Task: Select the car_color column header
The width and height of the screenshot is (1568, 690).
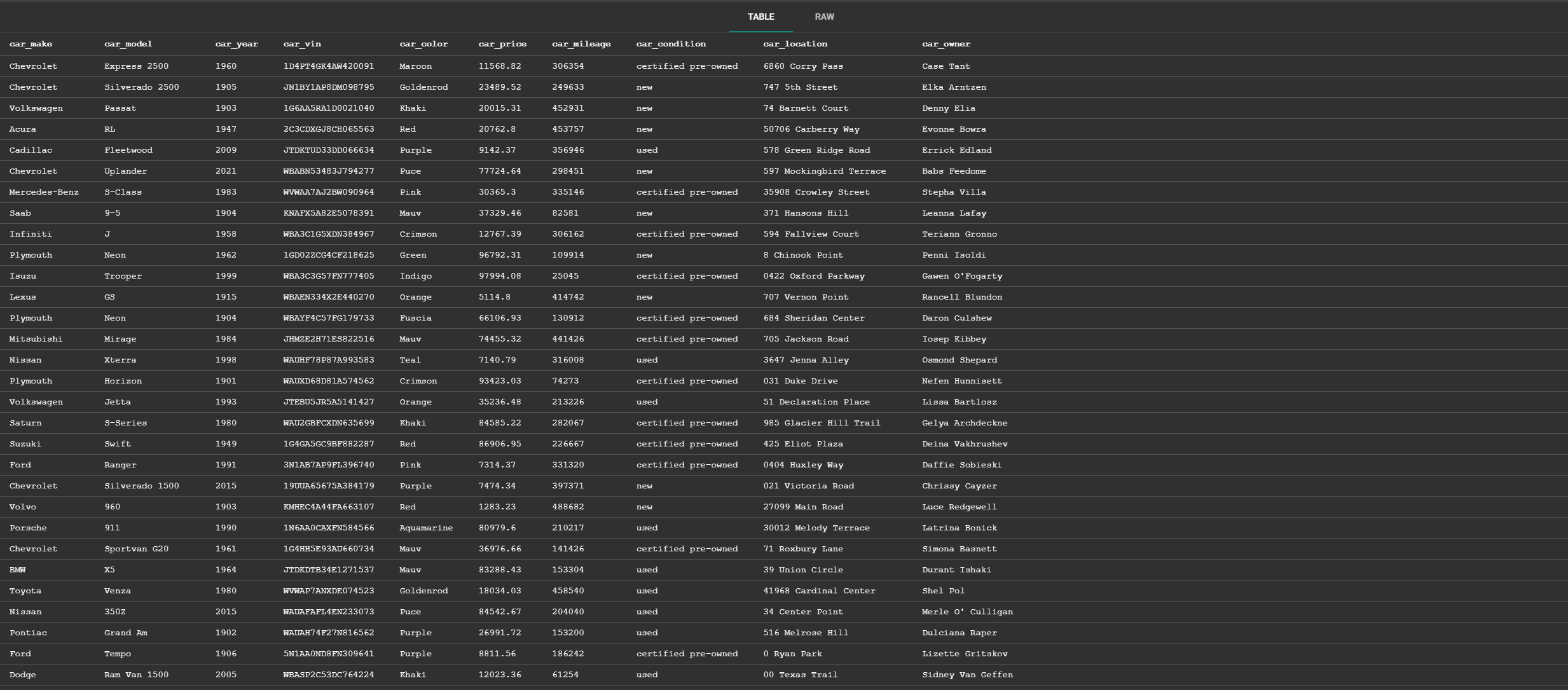Action: click(423, 44)
